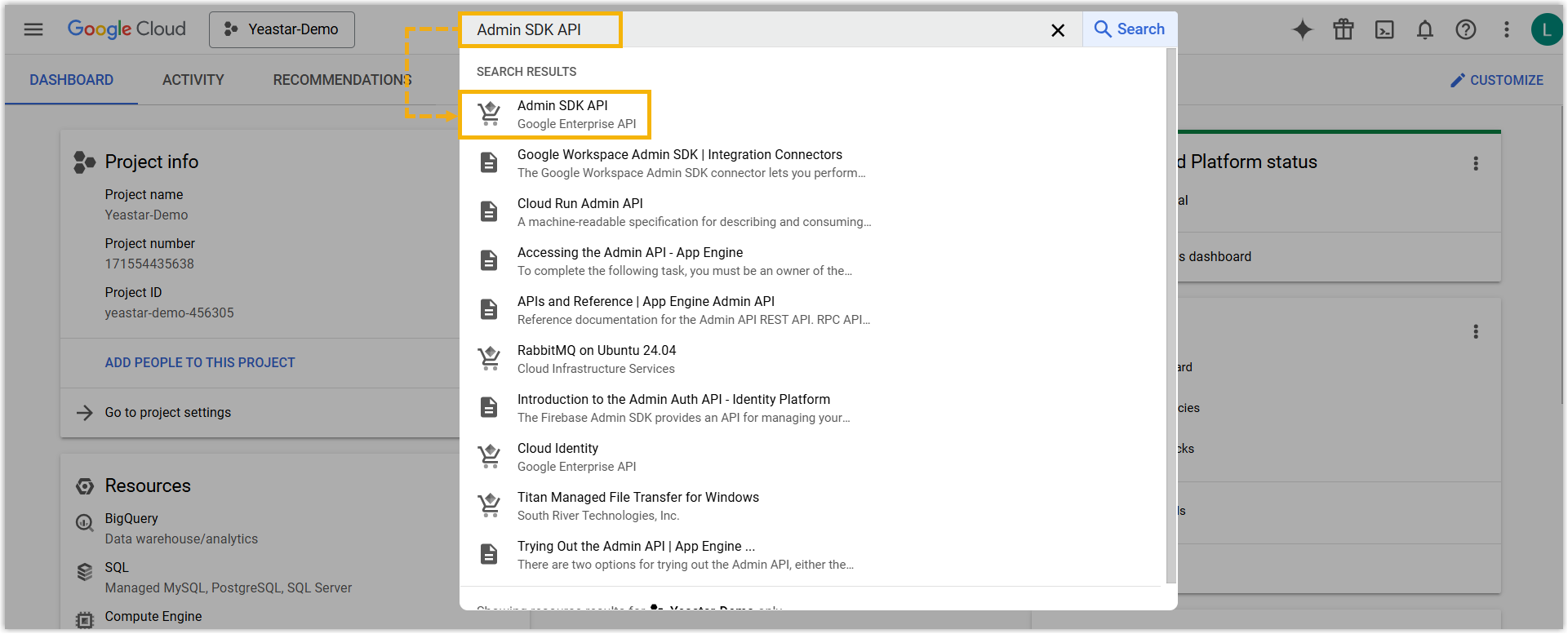Switch to the Activity tab

point(193,80)
